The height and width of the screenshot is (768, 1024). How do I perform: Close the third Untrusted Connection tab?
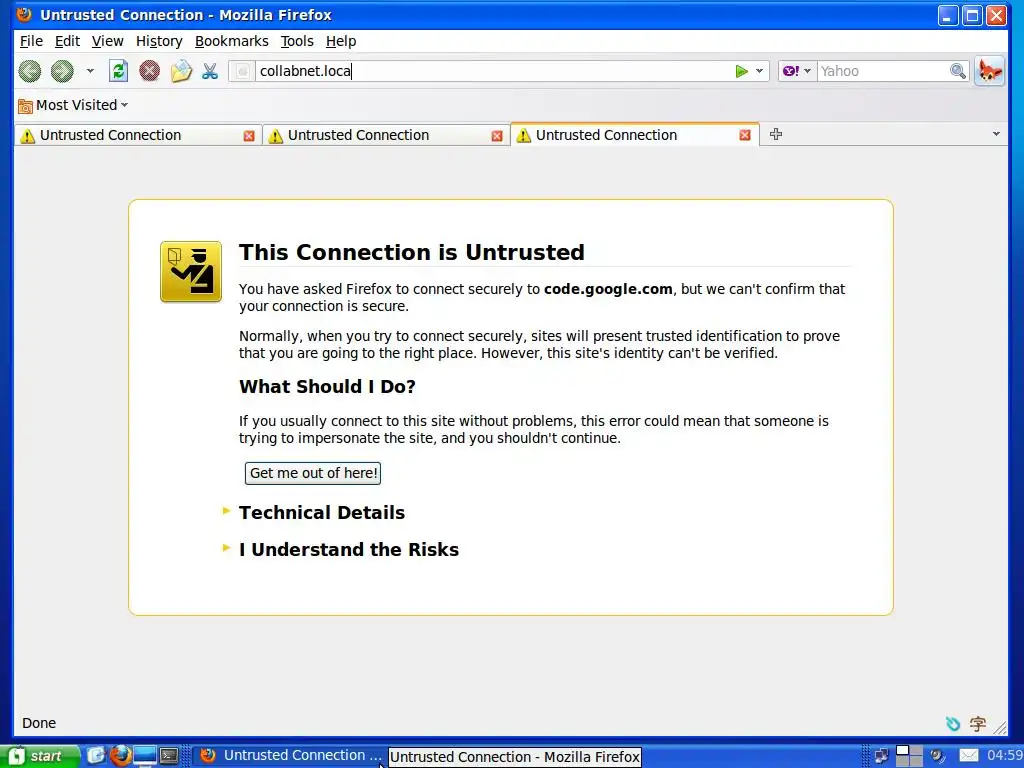pos(744,135)
